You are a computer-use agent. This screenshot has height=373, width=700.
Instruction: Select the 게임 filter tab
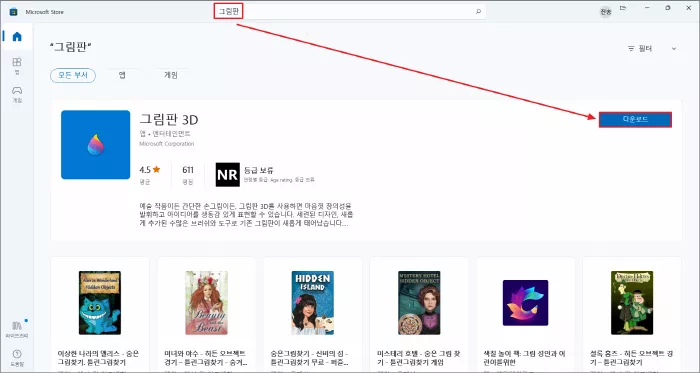pyautogui.click(x=171, y=75)
